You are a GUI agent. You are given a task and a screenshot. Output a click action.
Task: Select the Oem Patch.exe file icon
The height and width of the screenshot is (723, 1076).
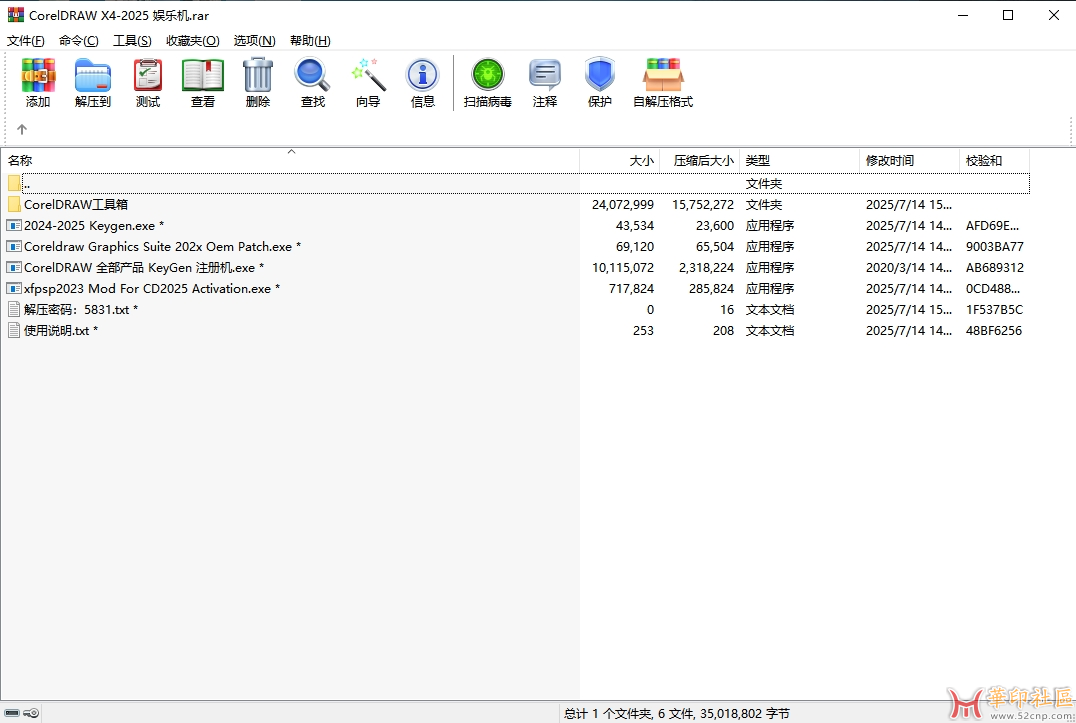click(x=14, y=246)
